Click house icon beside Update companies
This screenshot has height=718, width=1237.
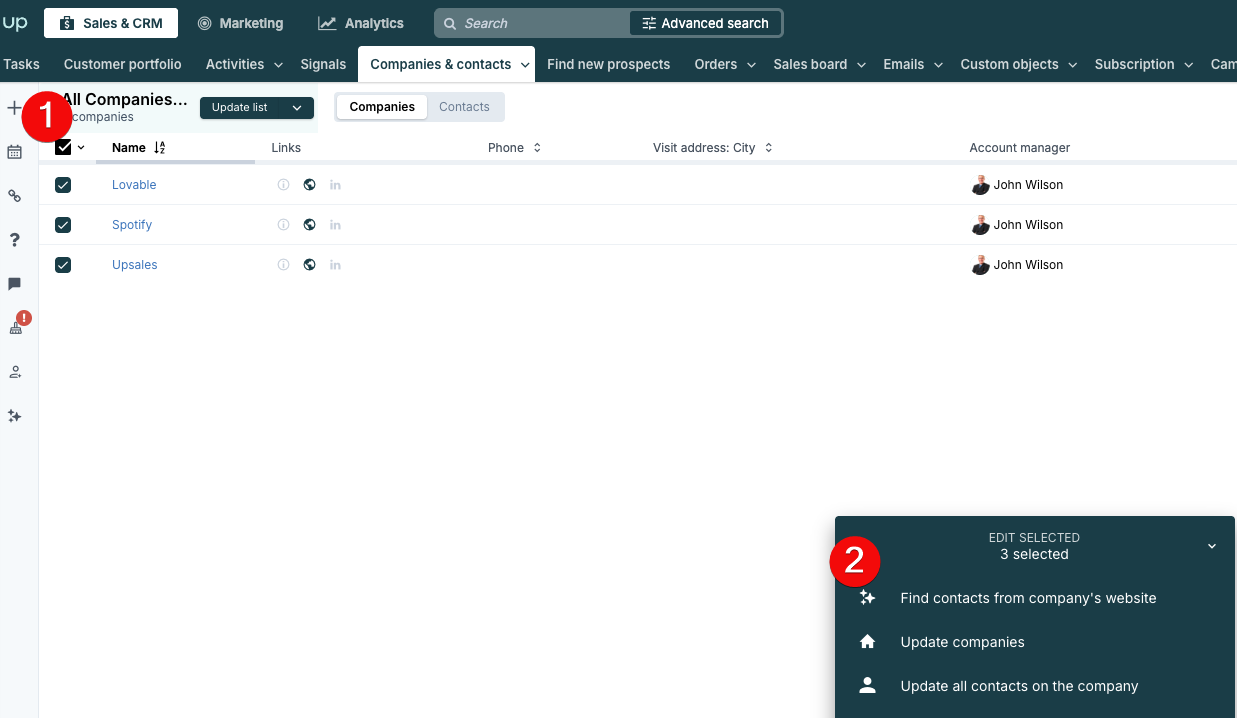click(x=868, y=642)
